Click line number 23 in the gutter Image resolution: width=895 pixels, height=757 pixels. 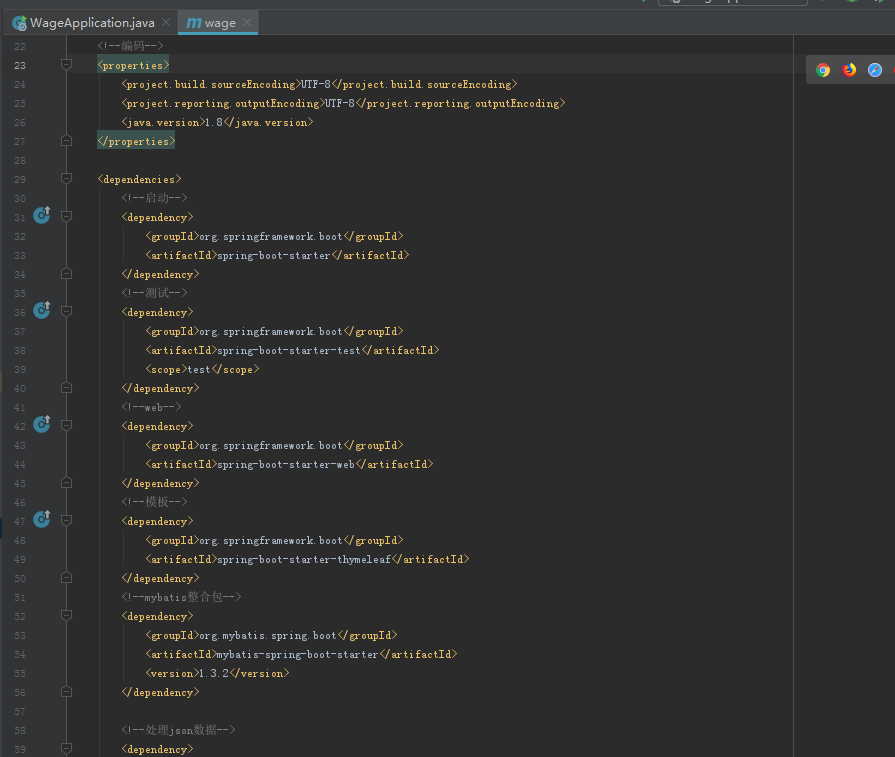pos(20,66)
